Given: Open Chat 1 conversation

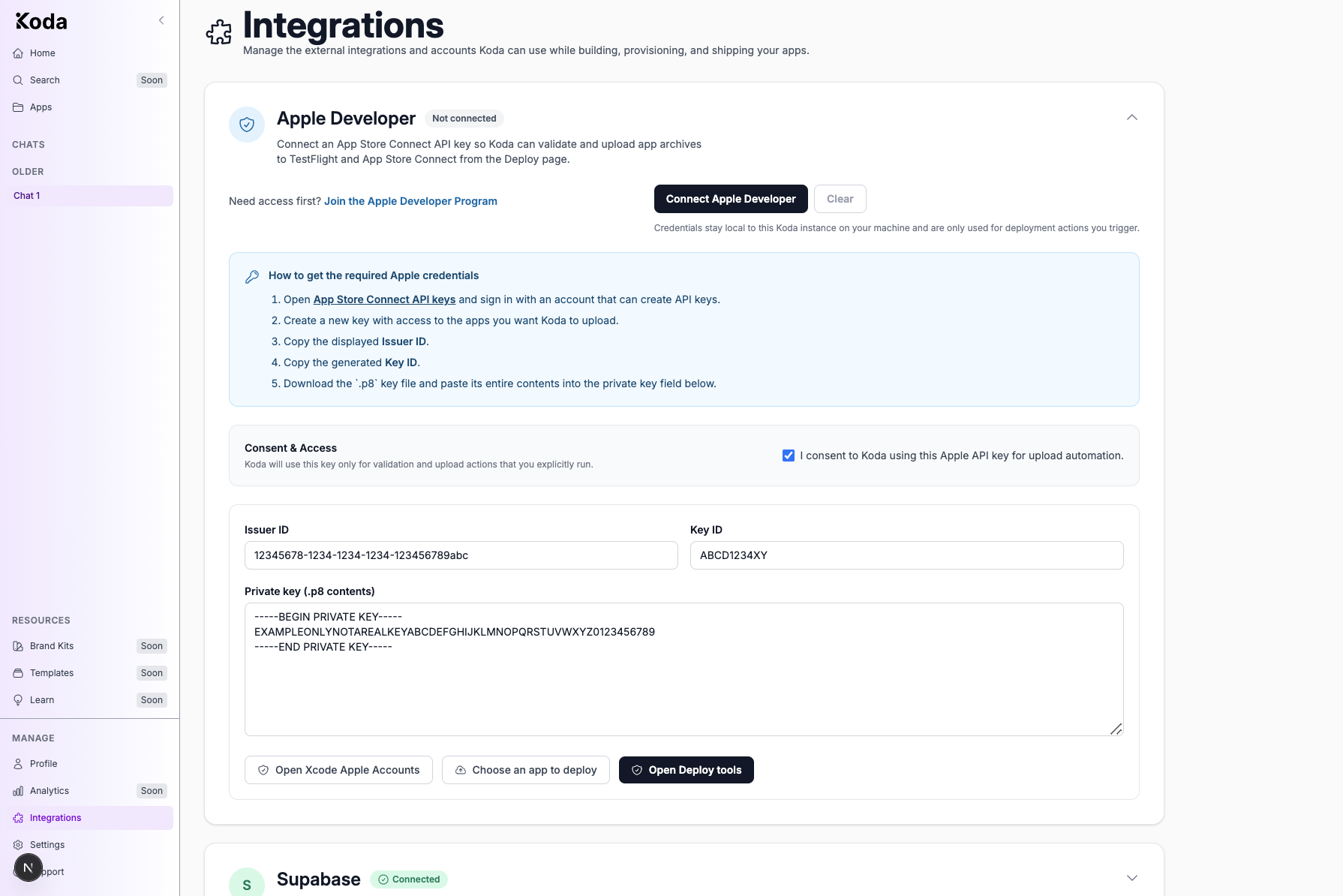Looking at the screenshot, I should (x=89, y=196).
